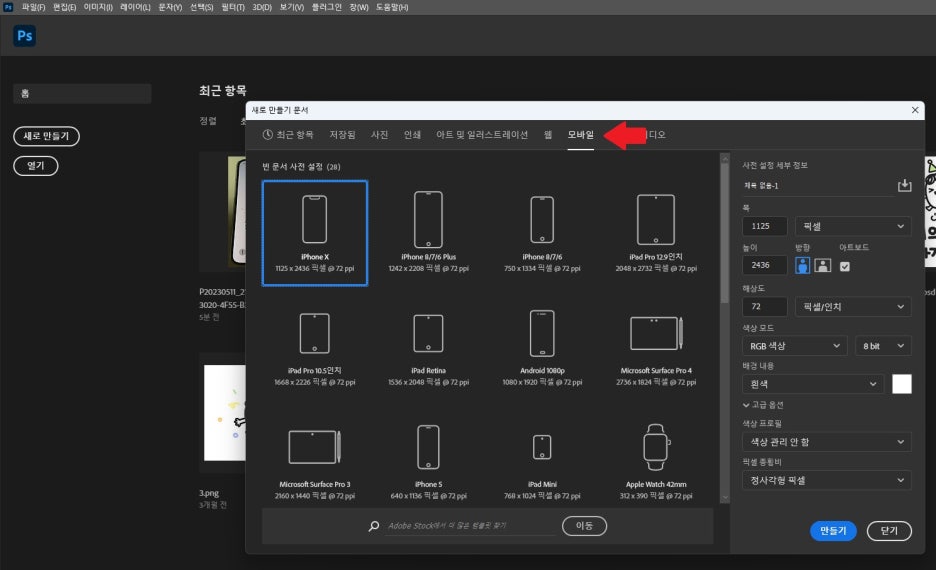Set landscape orientation icon
This screenshot has width=936, height=570.
(x=823, y=265)
